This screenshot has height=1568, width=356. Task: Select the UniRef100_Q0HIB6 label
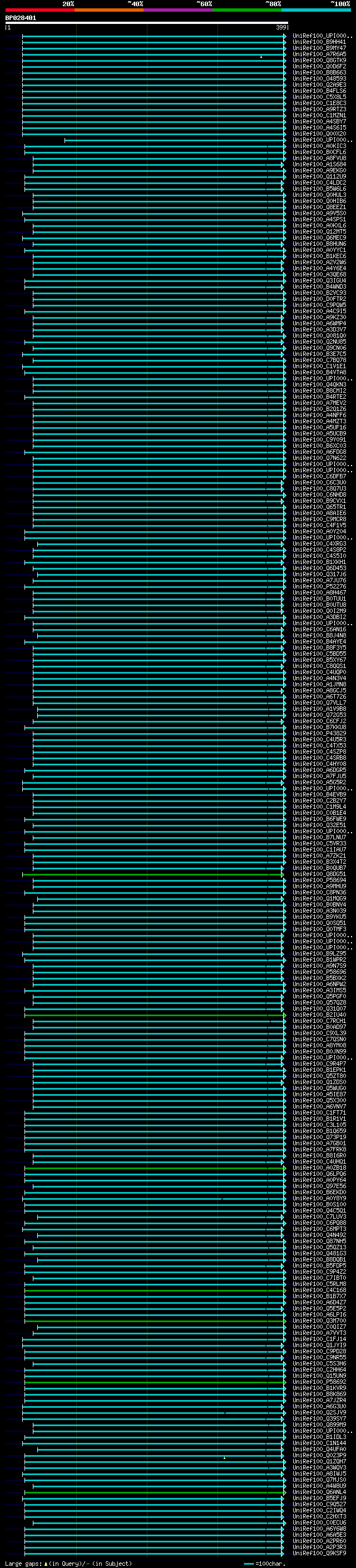(x=319, y=201)
